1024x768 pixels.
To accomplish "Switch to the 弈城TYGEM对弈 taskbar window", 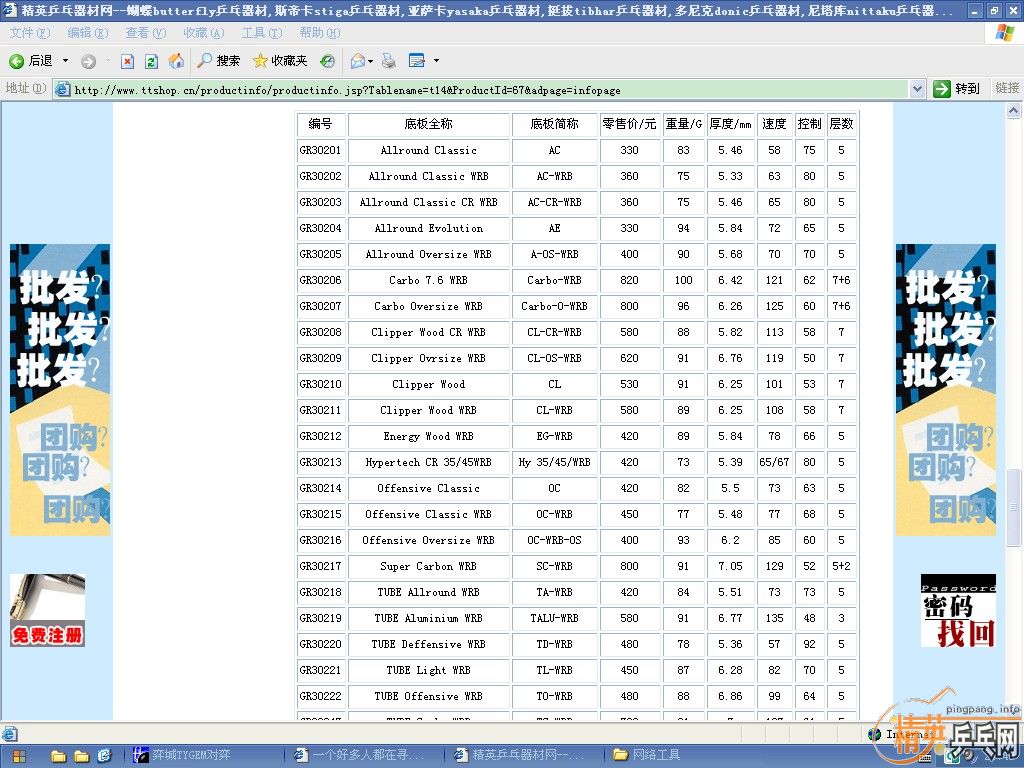I will [206, 756].
